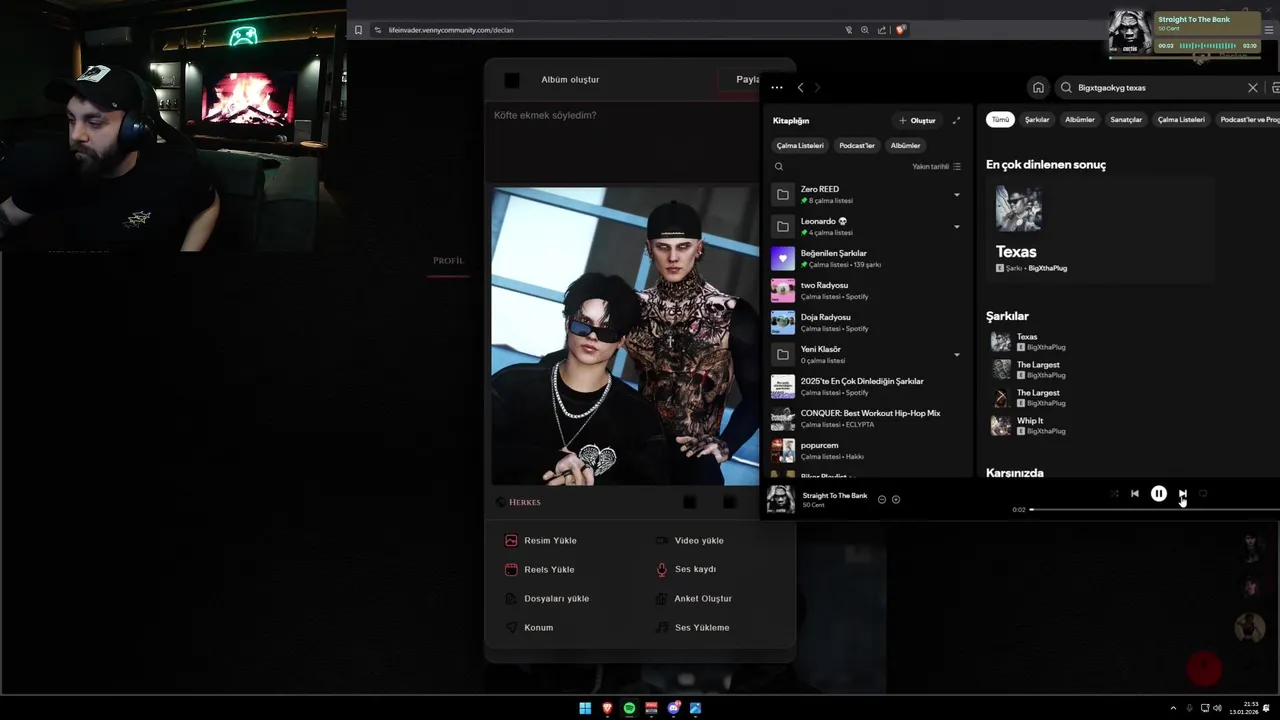The width and height of the screenshot is (1280, 720).
Task: Select Çalma Listeleri search filter tab
Action: (1181, 119)
